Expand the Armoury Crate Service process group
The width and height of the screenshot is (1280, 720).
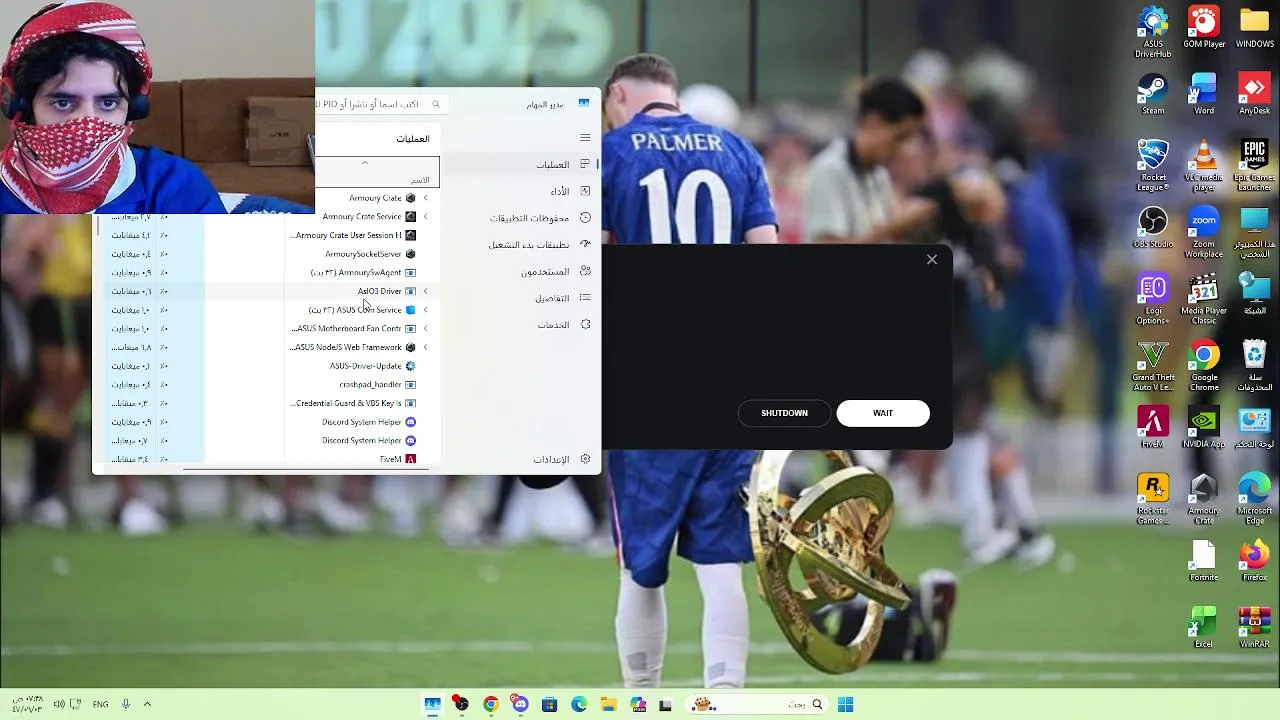[425, 216]
